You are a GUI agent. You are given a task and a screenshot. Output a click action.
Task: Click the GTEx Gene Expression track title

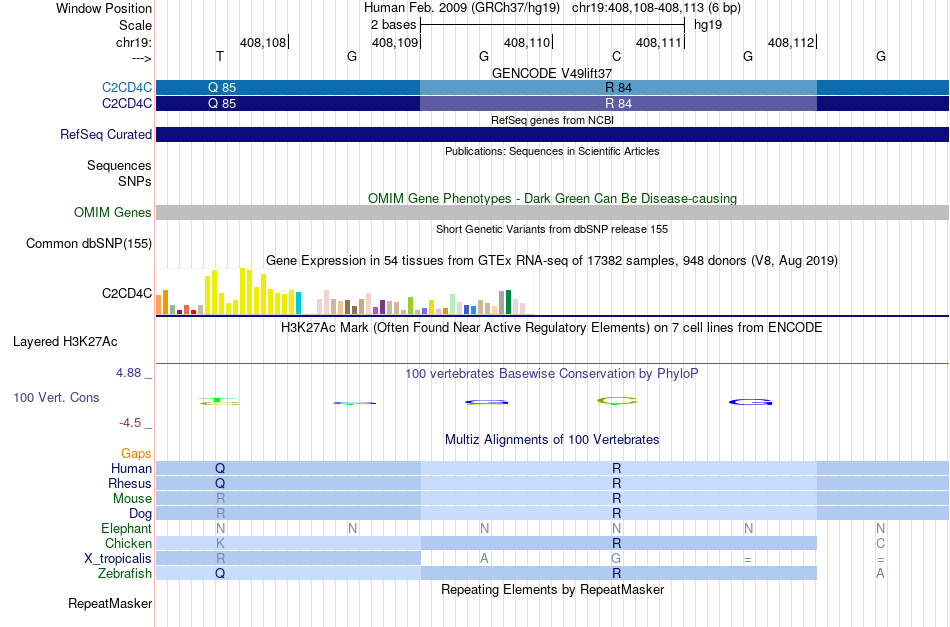[x=552, y=260]
